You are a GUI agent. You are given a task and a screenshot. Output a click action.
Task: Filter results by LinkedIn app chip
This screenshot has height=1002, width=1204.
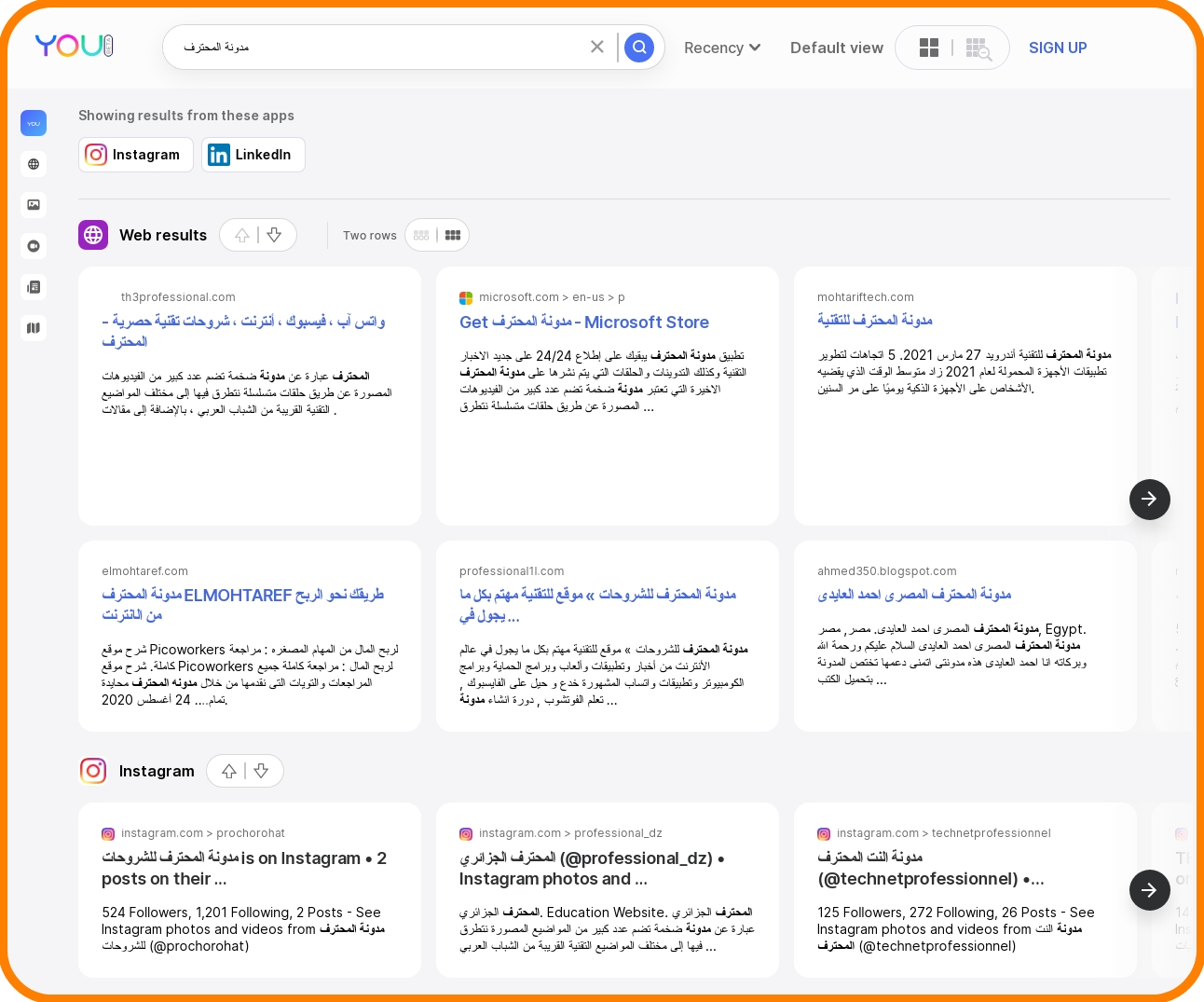(x=253, y=155)
